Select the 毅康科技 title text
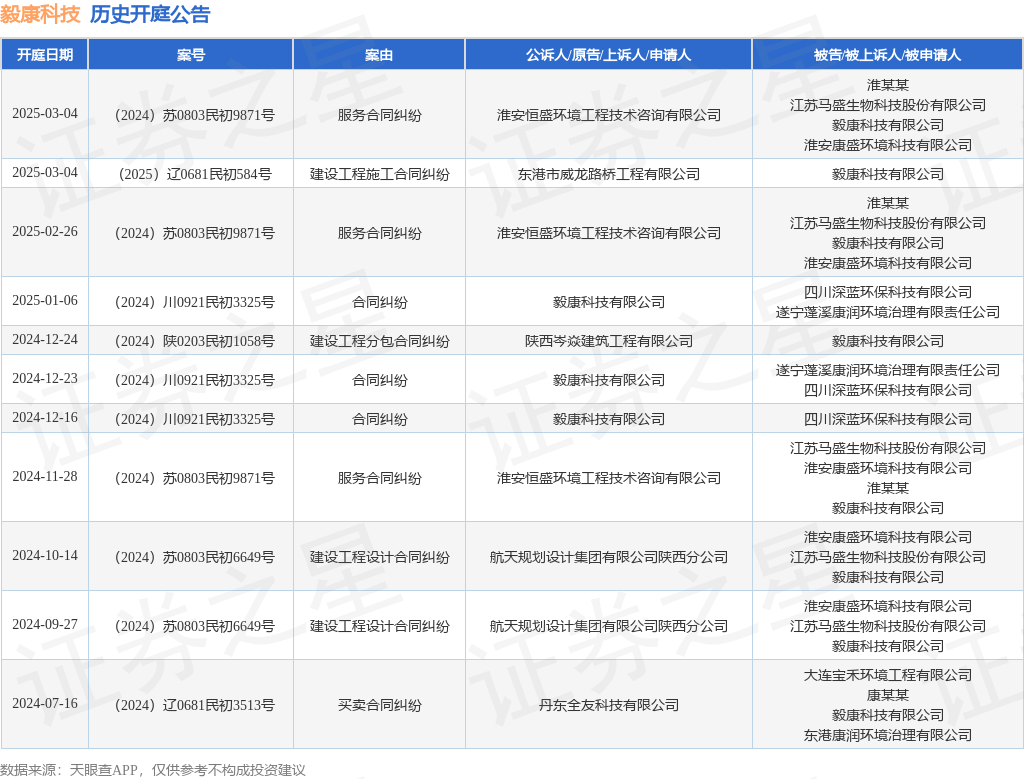 [x=40, y=14]
